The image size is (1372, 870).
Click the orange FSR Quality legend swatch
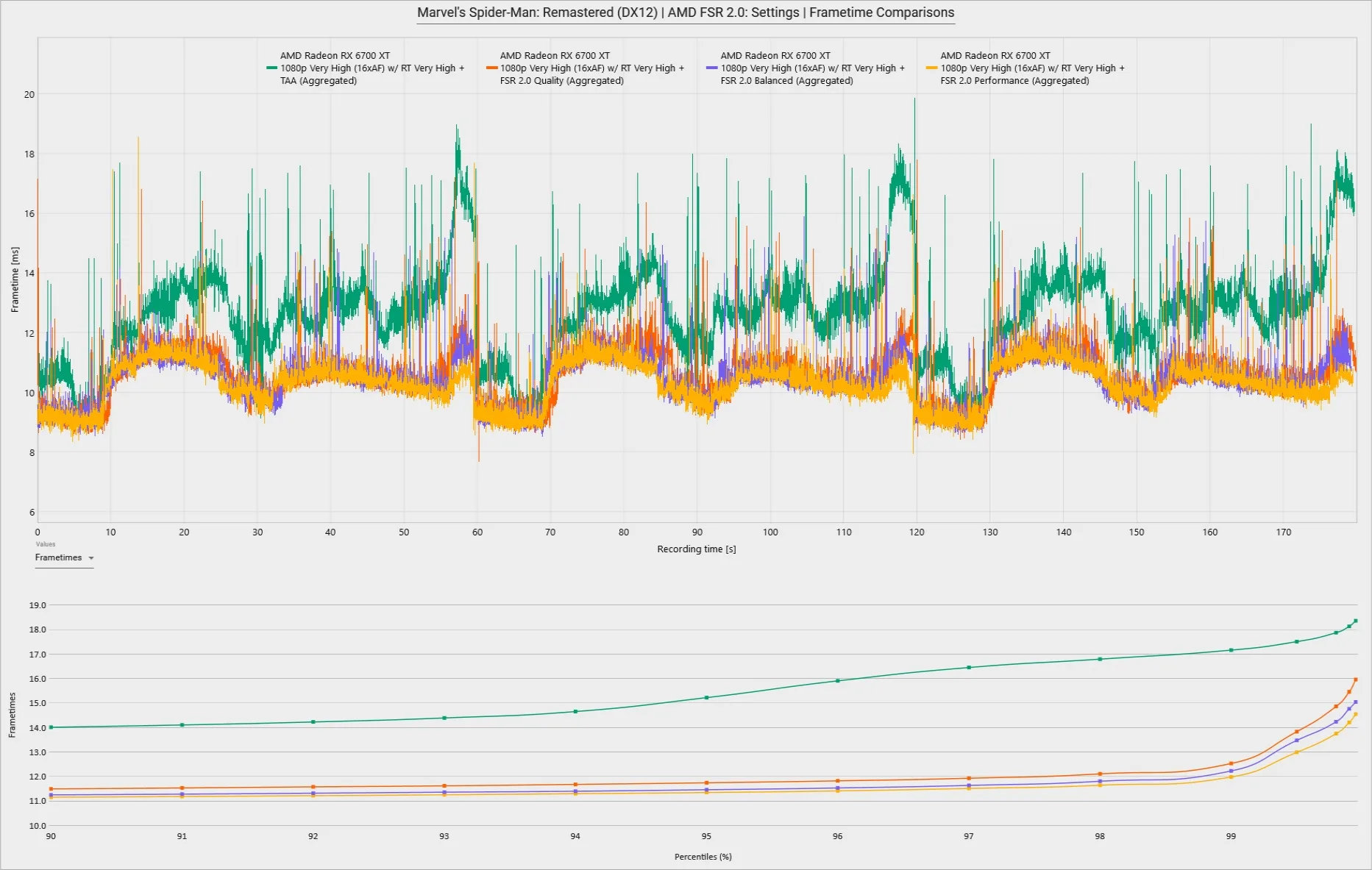click(x=491, y=68)
